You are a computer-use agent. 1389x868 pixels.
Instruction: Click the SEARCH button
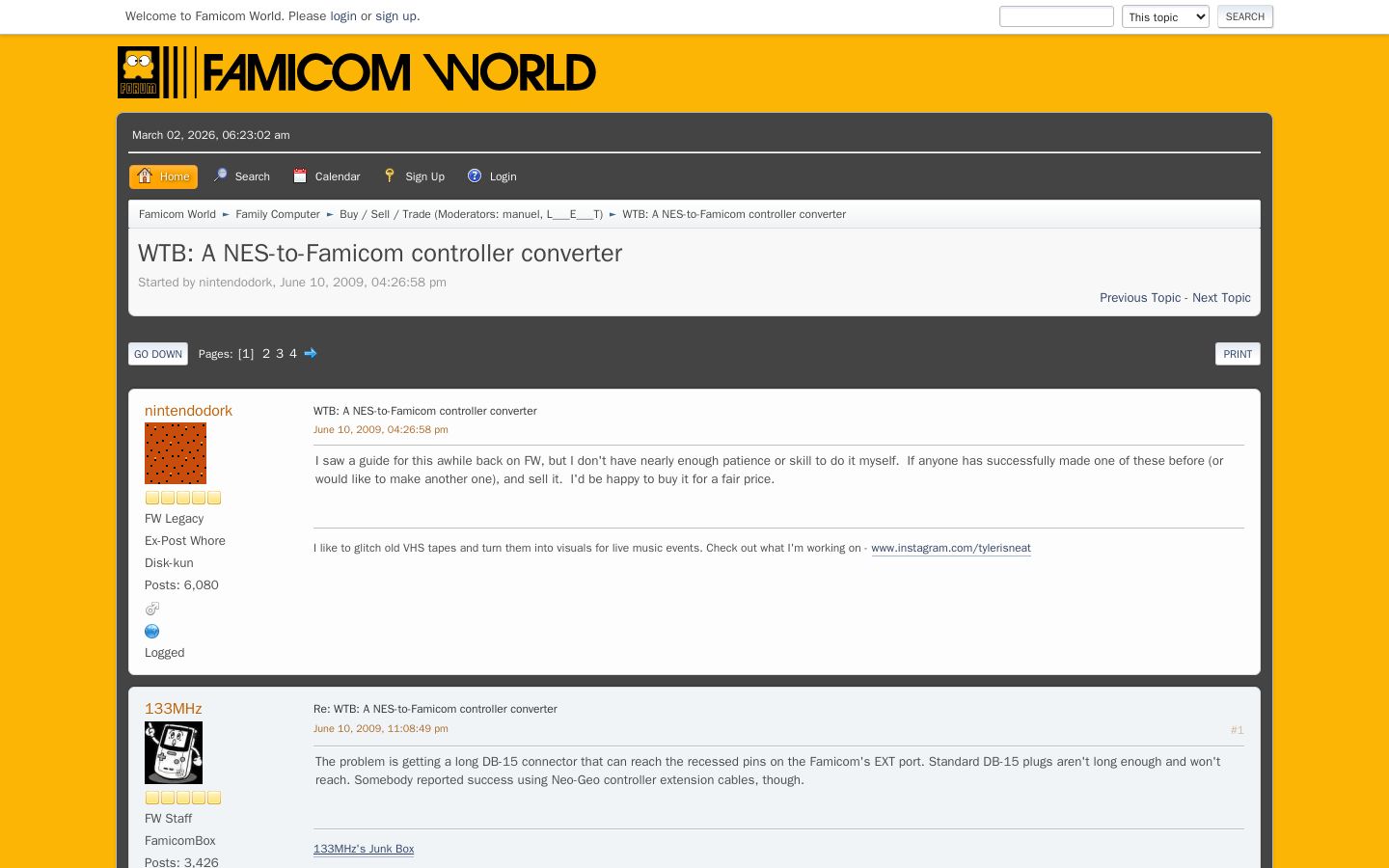pos(1245,16)
